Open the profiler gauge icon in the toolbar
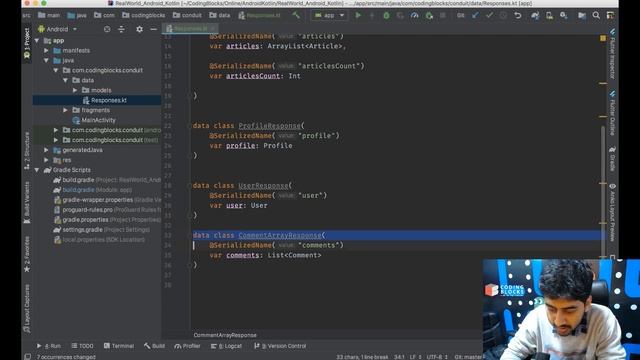 [x=414, y=16]
